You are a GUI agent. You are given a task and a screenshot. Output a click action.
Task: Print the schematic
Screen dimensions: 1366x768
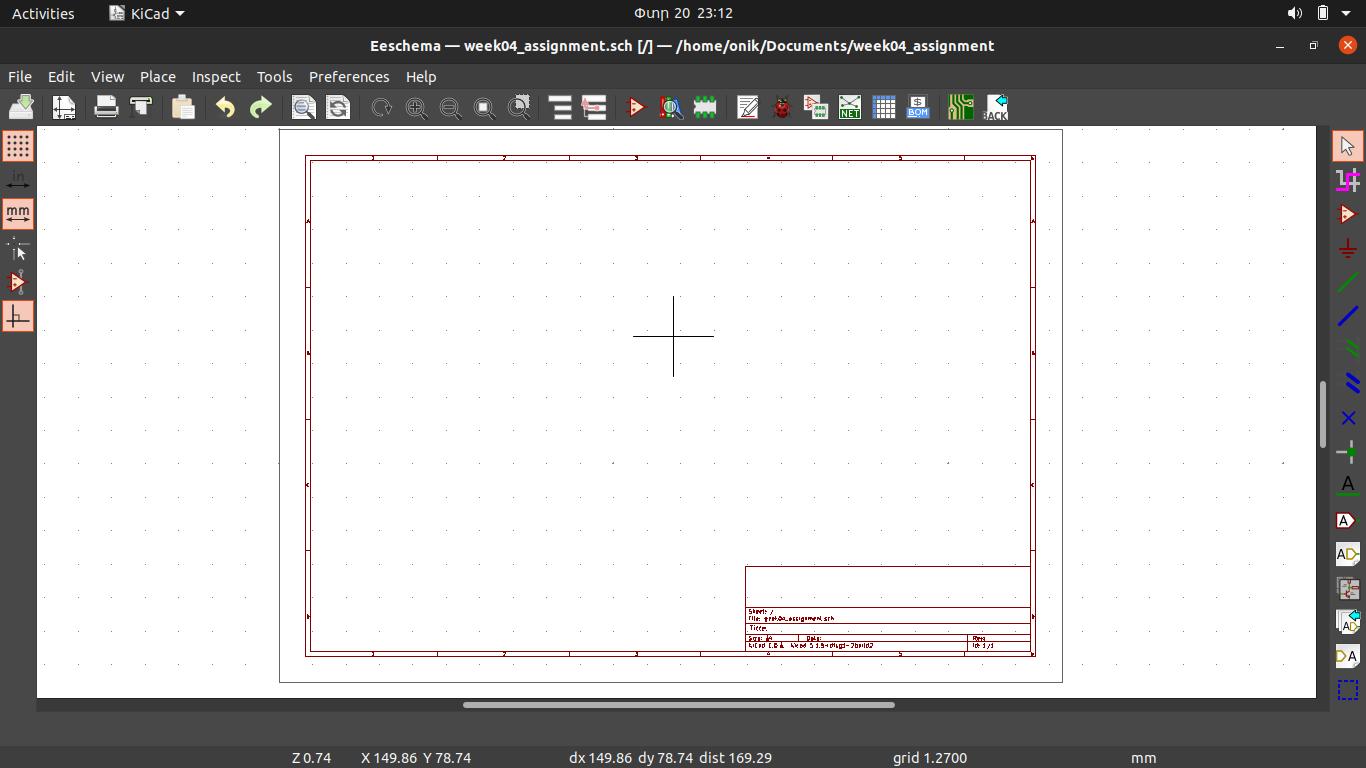(106, 107)
